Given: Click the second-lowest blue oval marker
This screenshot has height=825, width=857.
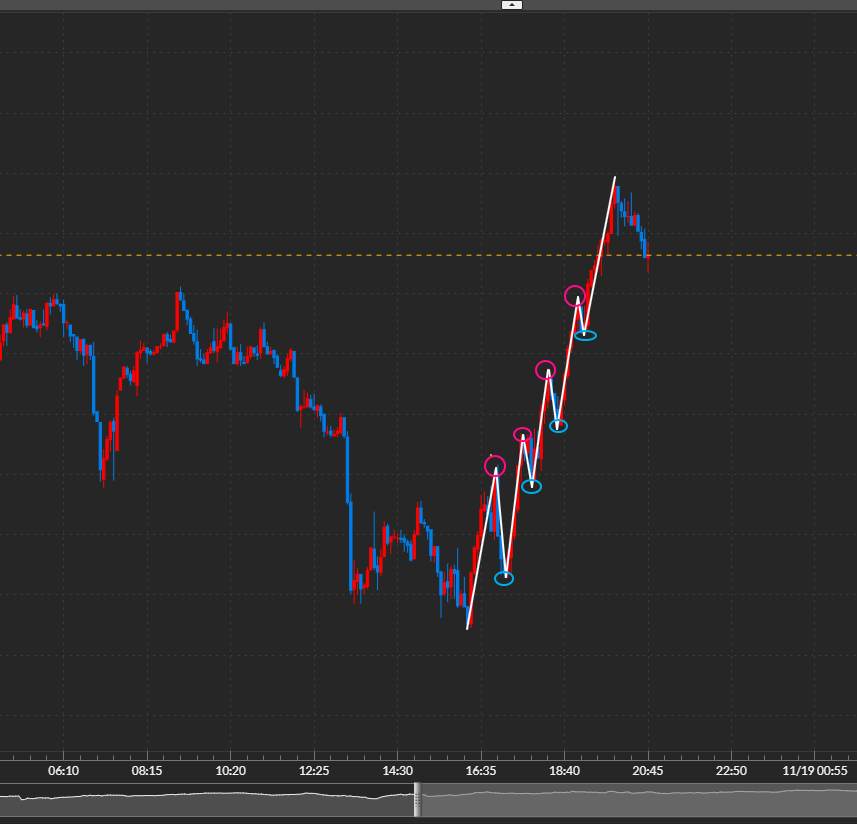Looking at the screenshot, I should coord(532,487).
